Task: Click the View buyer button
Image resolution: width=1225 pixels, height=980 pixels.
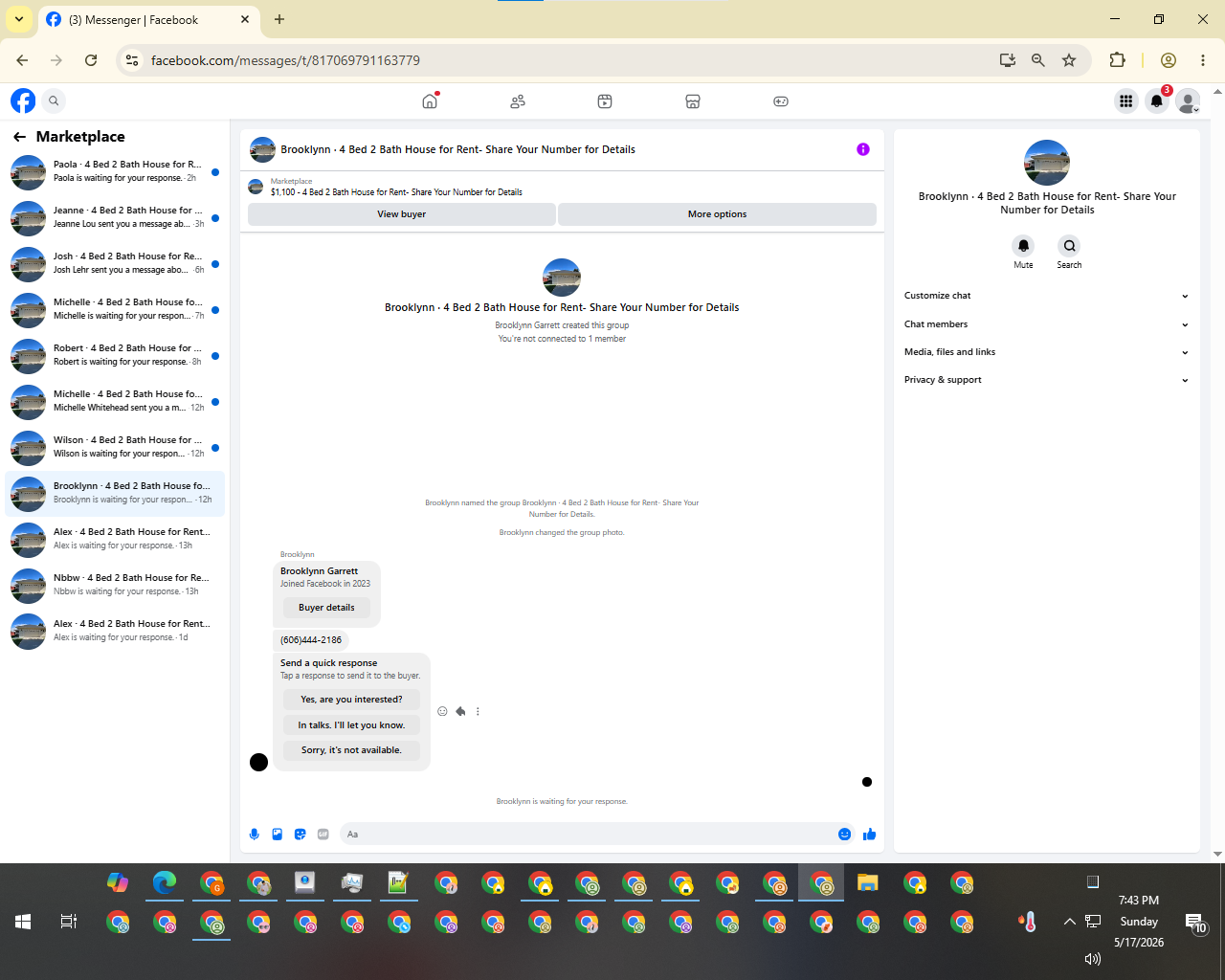Action: (402, 214)
